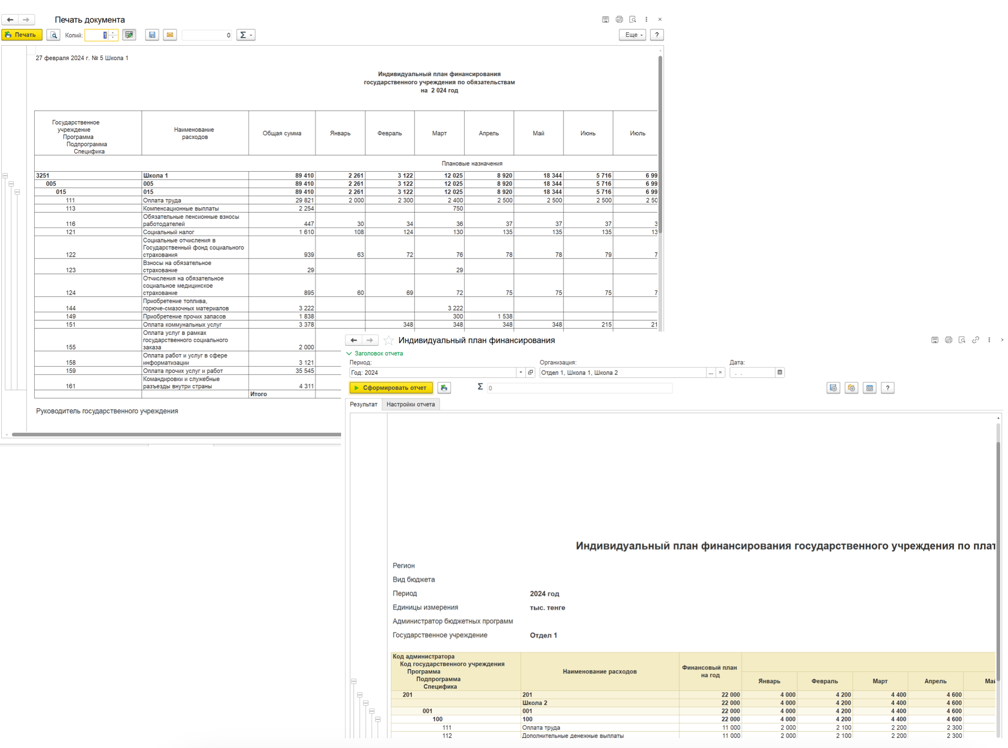Collapse group 3251 in print document outline

coord(5,175)
